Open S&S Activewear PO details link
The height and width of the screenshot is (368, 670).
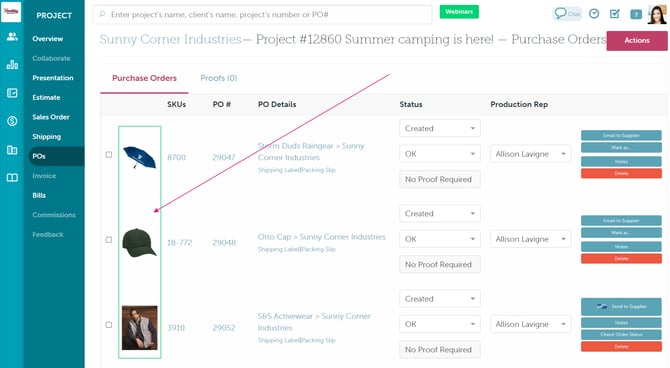314,322
